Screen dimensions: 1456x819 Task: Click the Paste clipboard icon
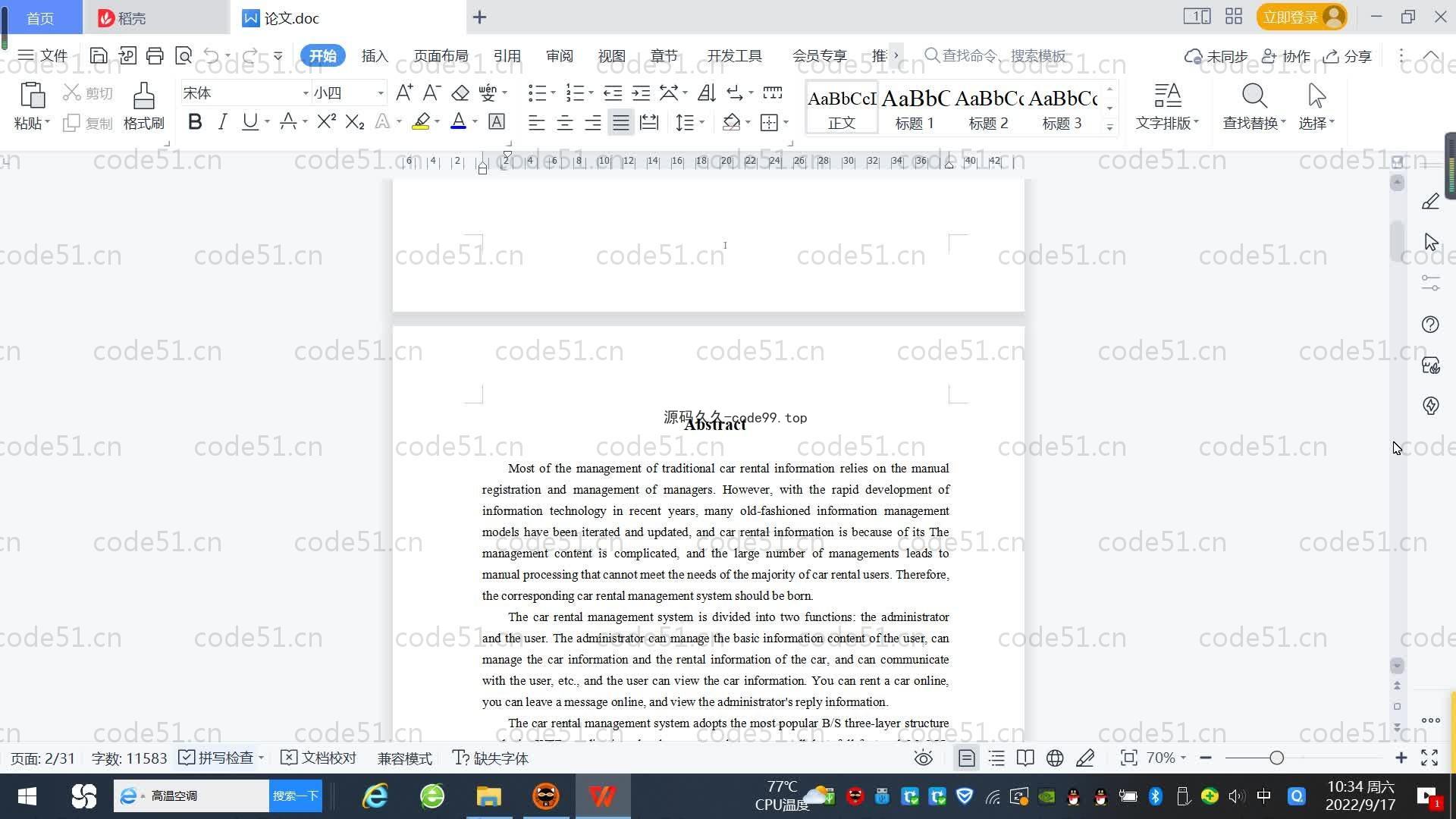coord(32,96)
